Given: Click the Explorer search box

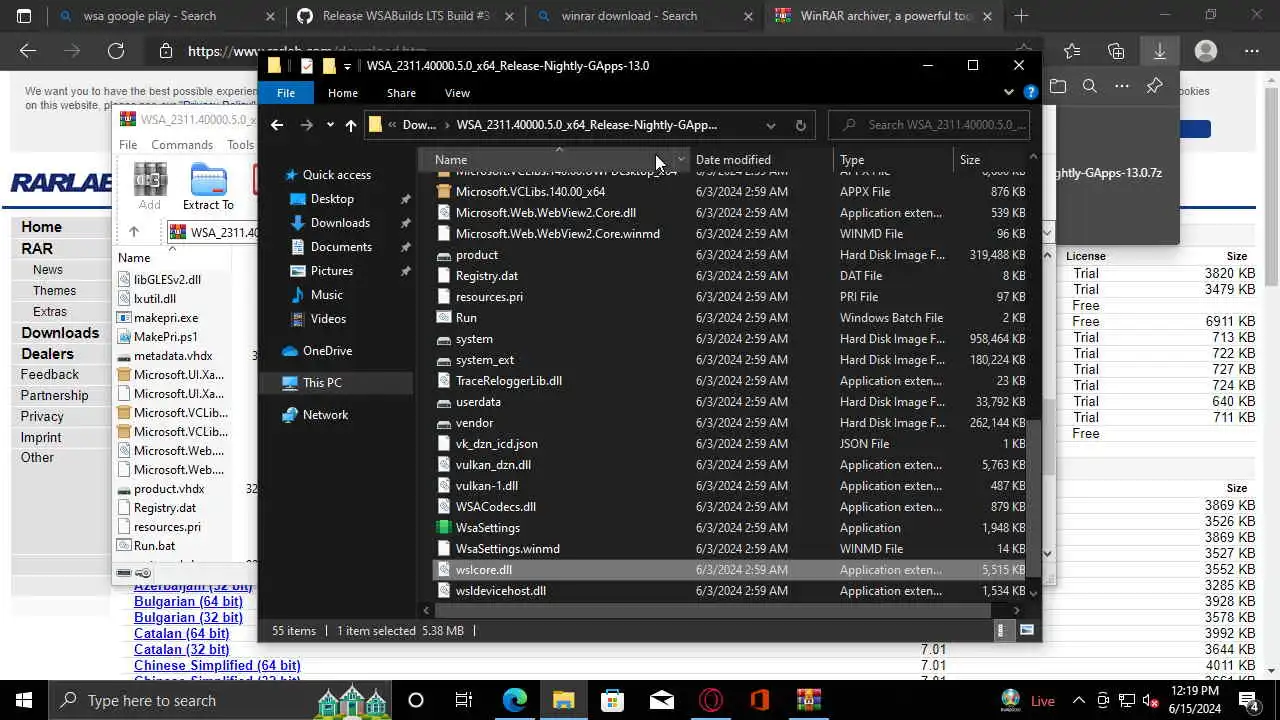Looking at the screenshot, I should 930,125.
